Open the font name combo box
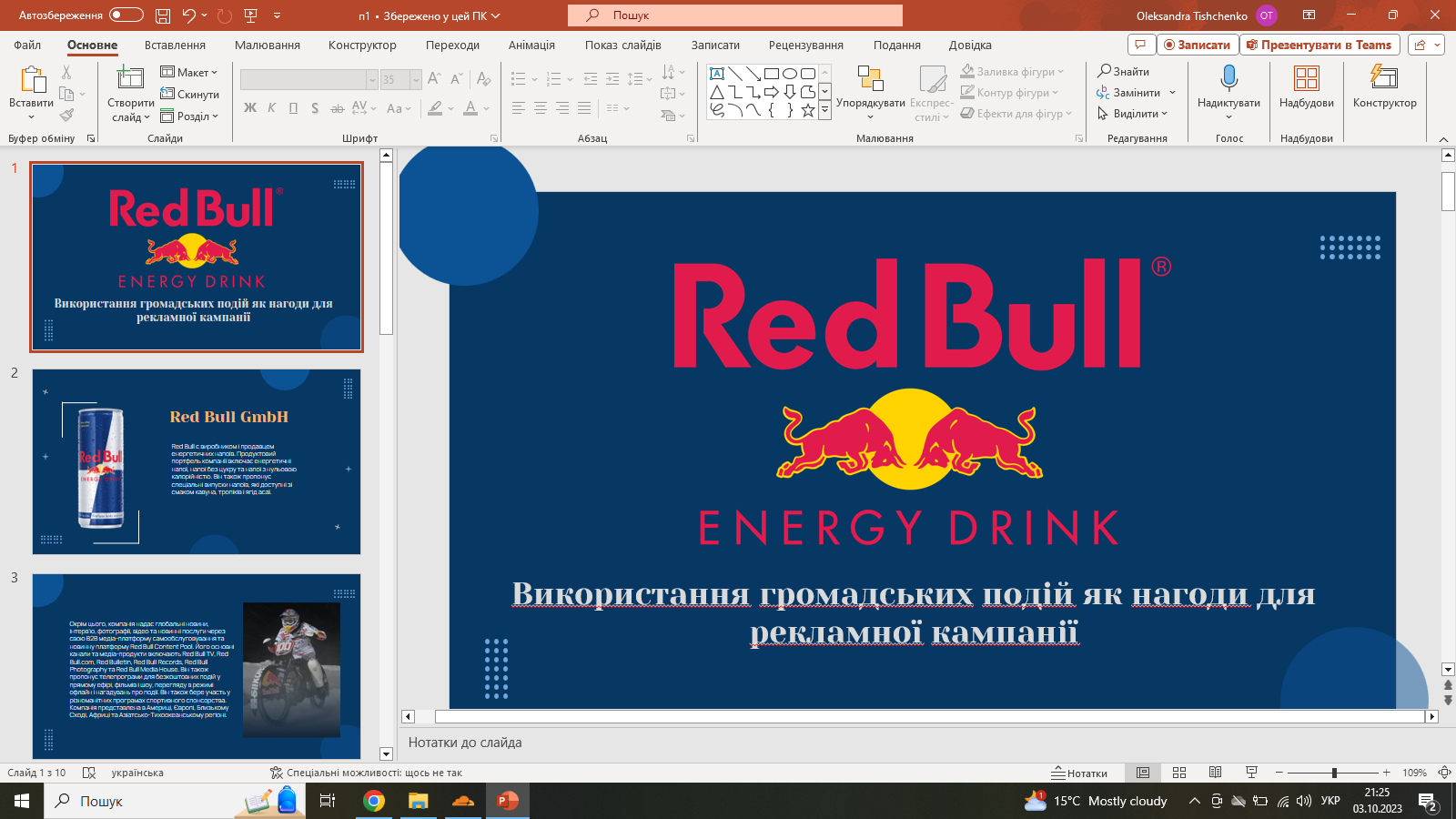The height and width of the screenshot is (819, 1456). tap(308, 79)
